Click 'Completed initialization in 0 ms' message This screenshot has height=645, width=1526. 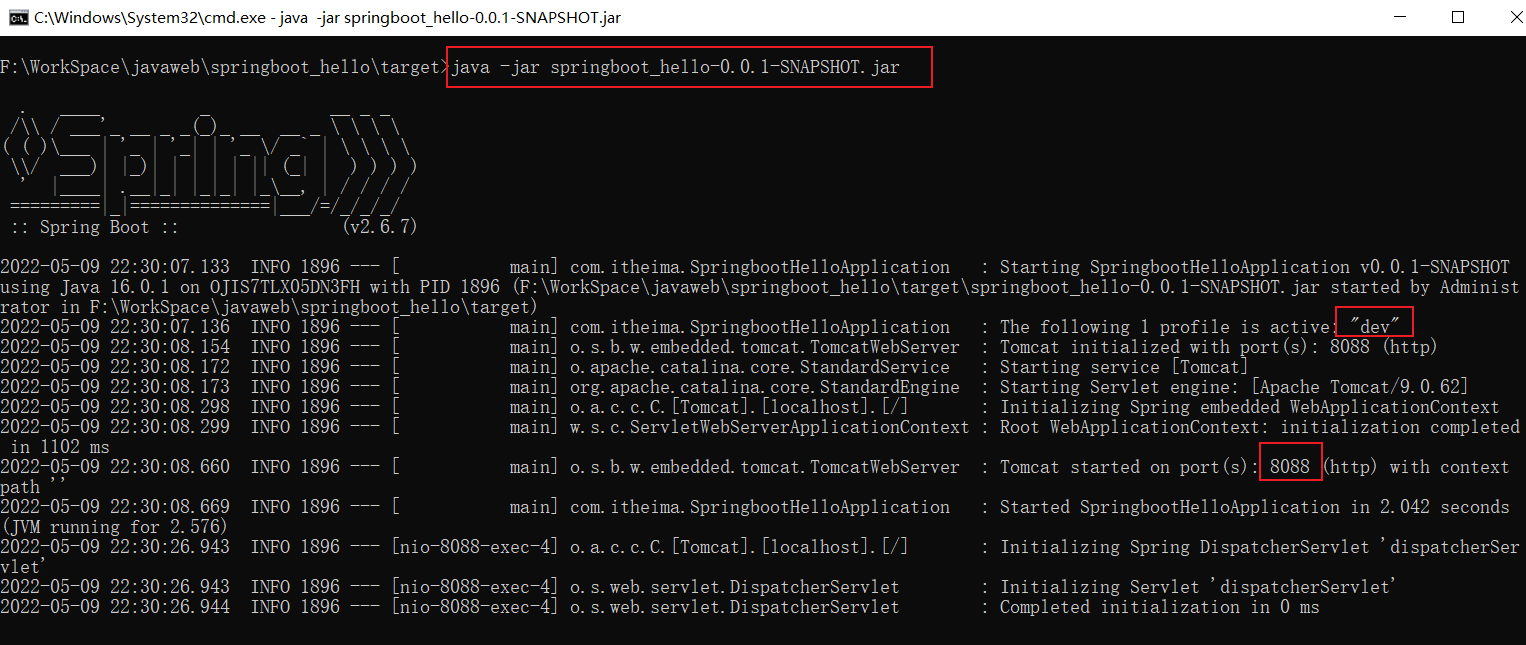(1160, 607)
